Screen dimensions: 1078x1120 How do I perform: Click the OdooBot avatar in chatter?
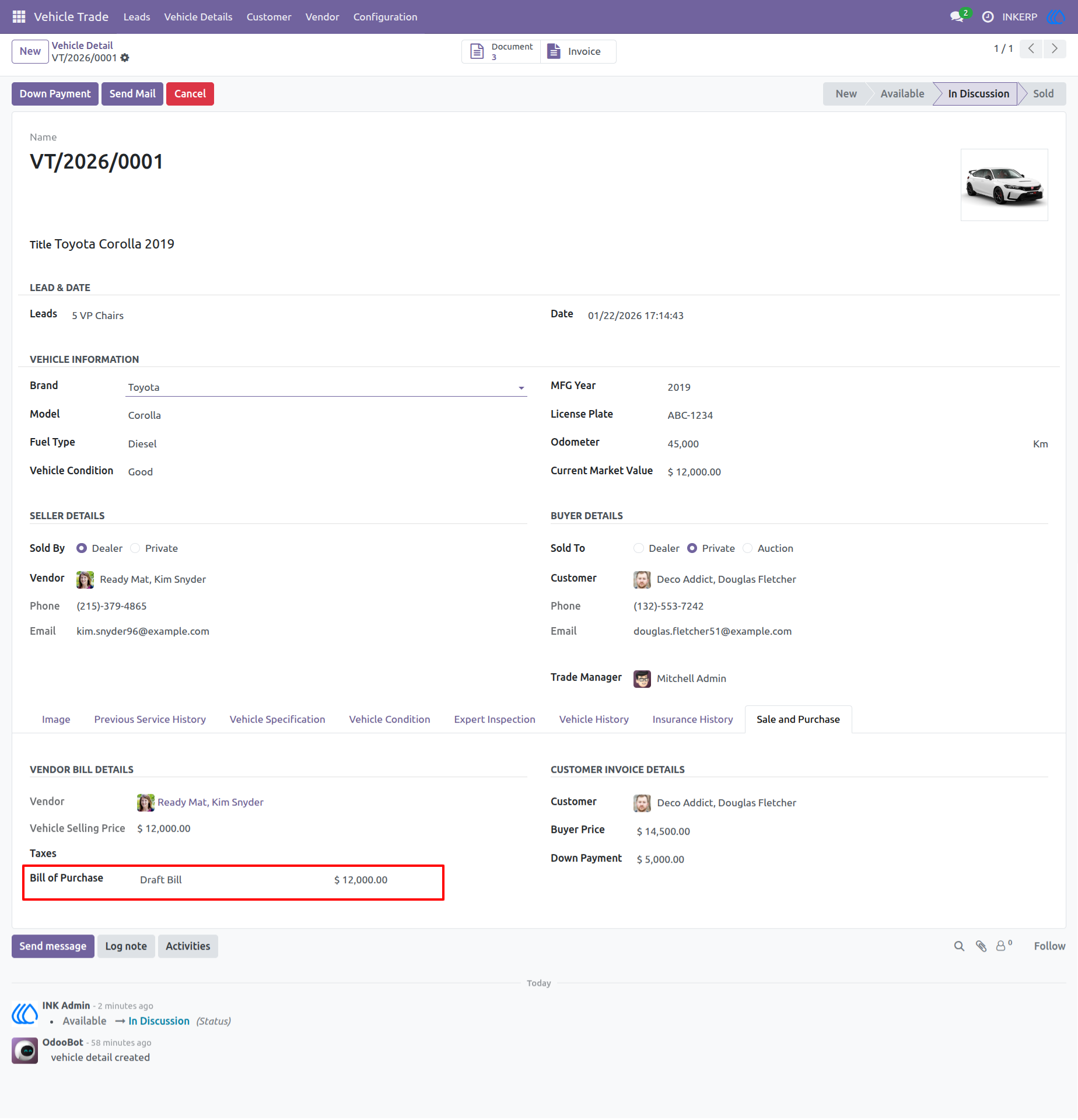click(25, 1051)
